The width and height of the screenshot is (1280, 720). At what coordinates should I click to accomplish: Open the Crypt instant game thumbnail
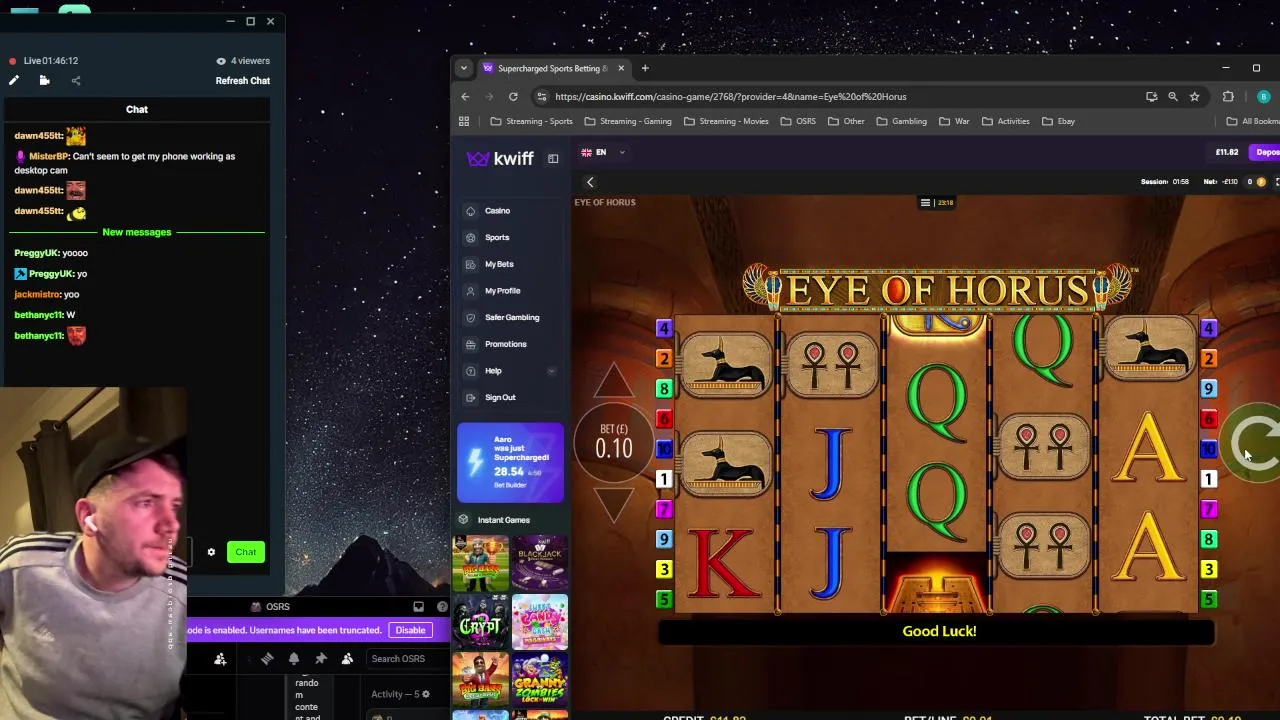[x=481, y=621]
